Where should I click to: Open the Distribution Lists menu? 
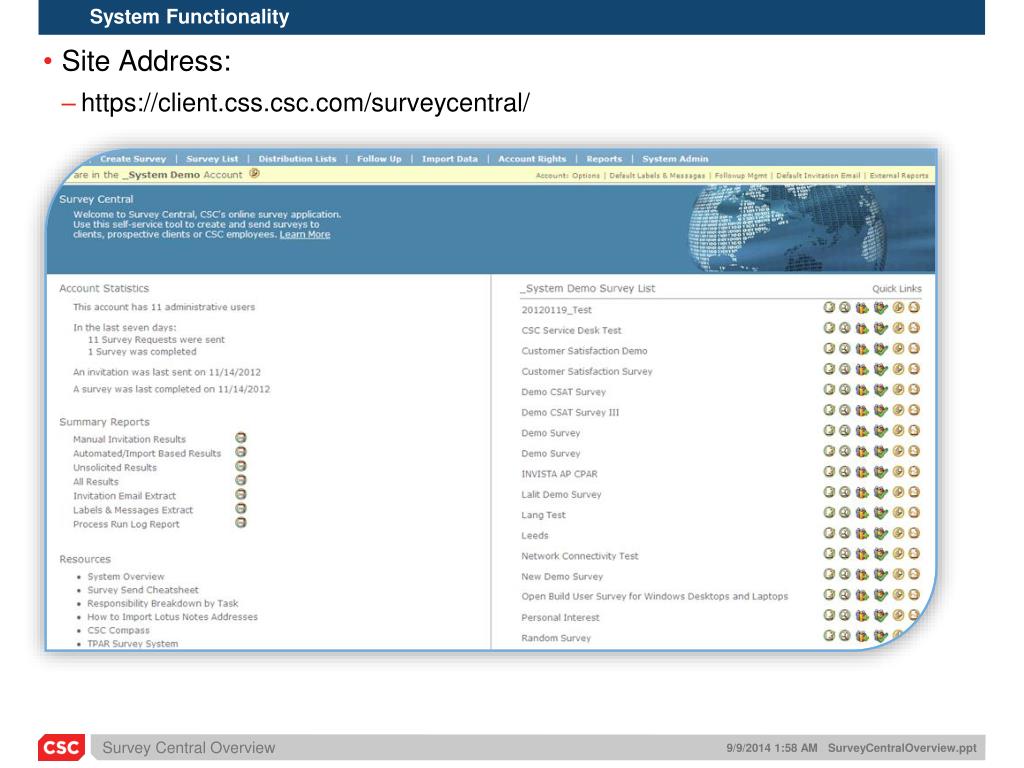pyautogui.click(x=297, y=159)
